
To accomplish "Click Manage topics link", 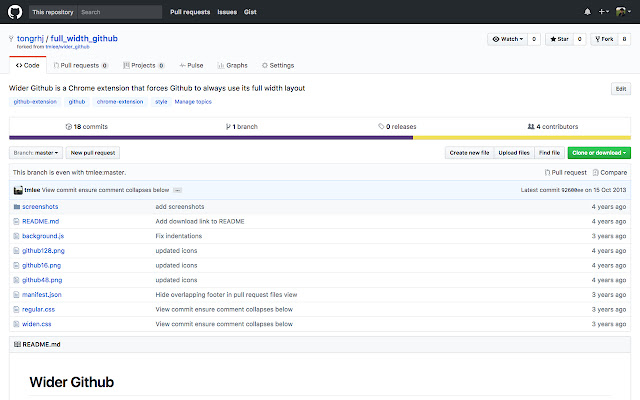I will click(193, 102).
